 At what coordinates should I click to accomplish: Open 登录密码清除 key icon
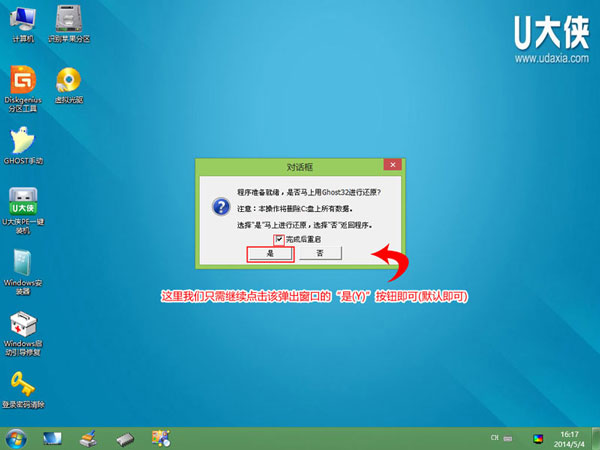pyautogui.click(x=23, y=390)
